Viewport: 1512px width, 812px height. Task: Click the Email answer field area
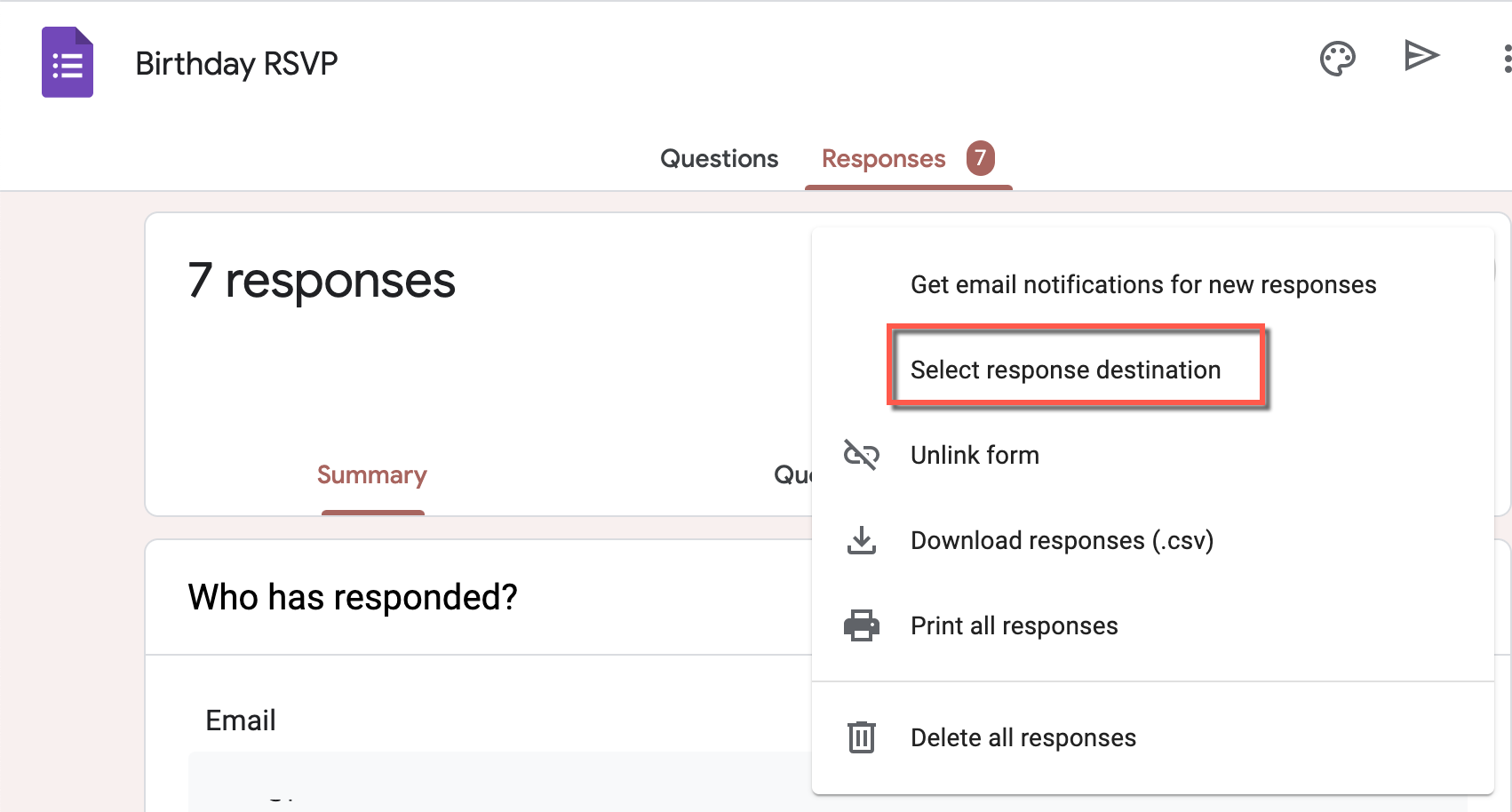point(444,782)
